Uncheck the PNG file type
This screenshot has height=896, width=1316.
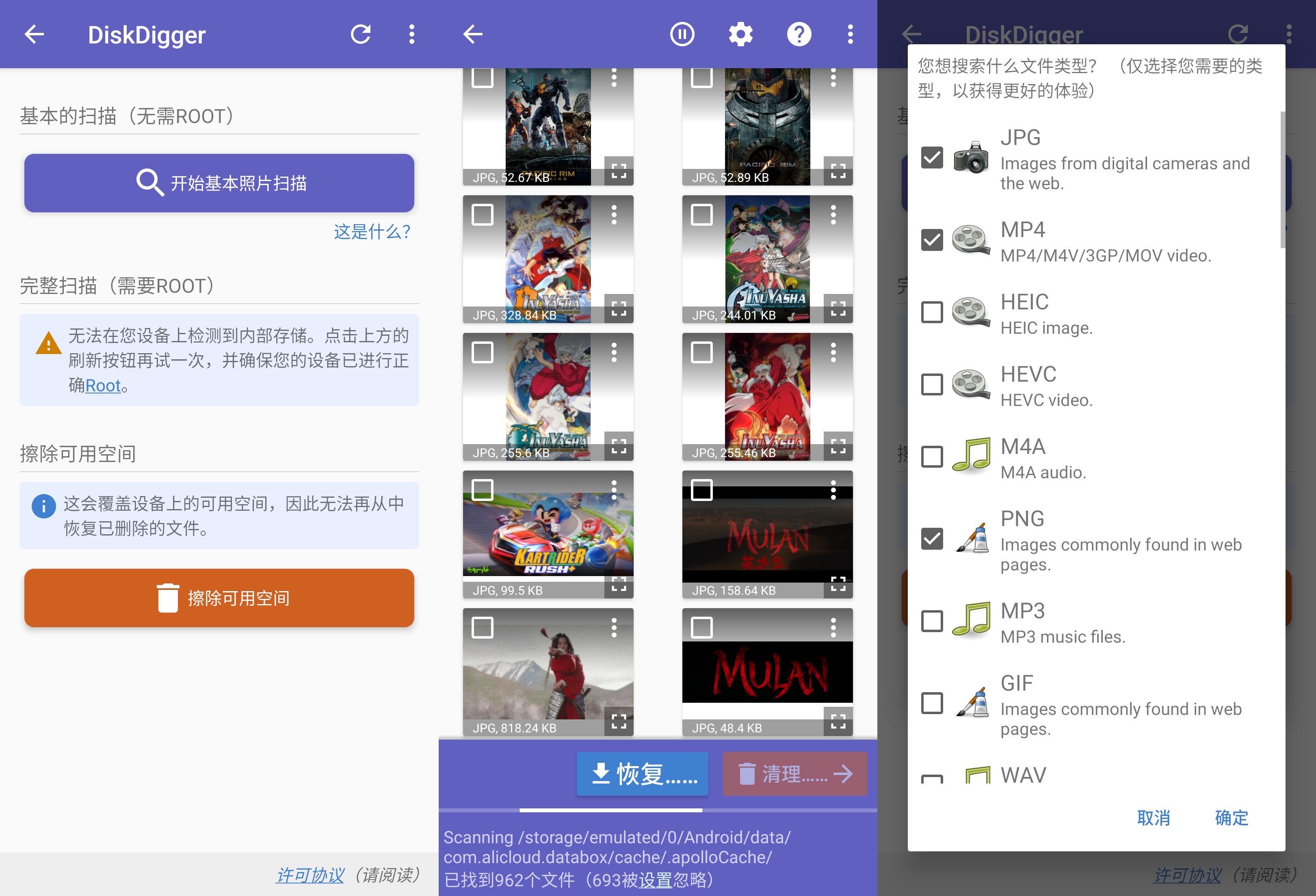click(931, 539)
